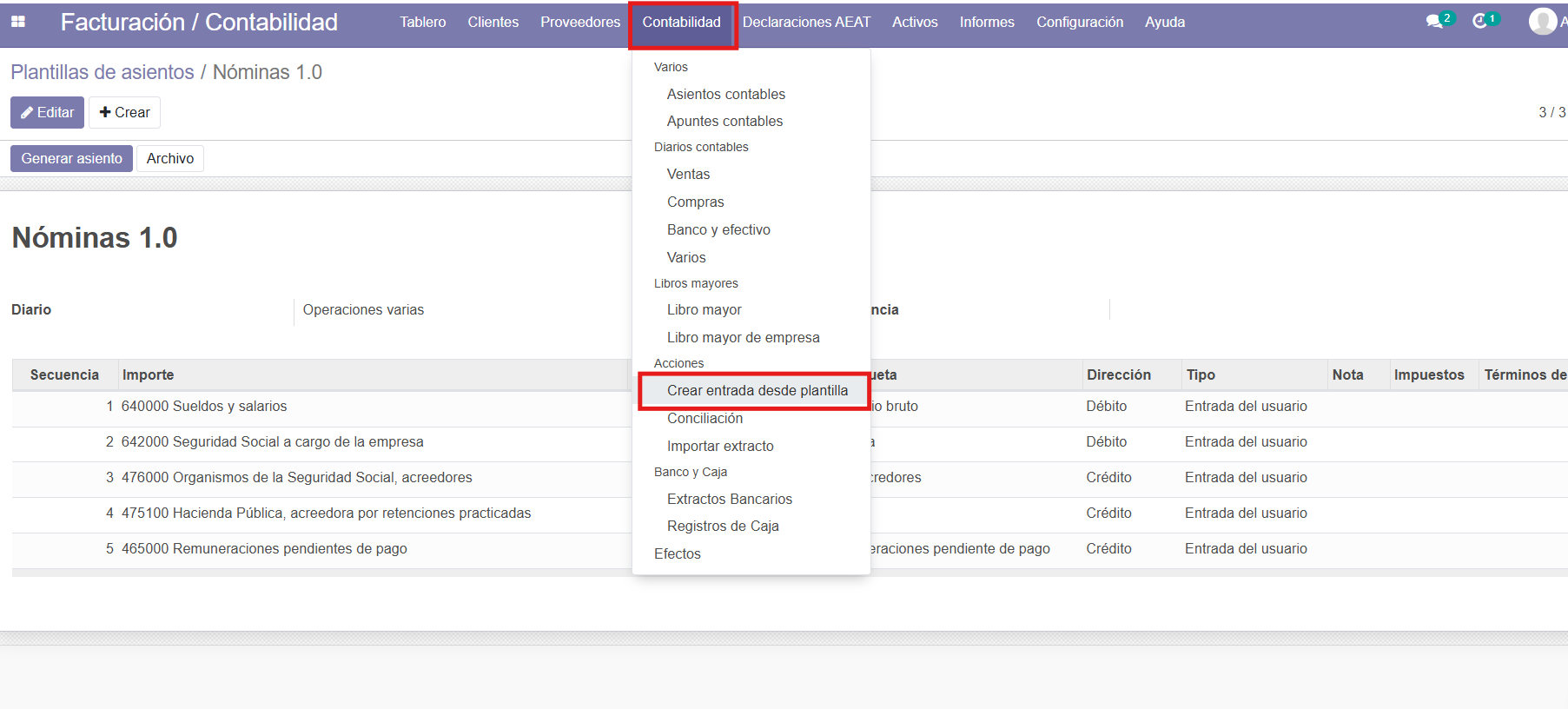
Task: Click the Editar pencil button
Action: coord(47,112)
